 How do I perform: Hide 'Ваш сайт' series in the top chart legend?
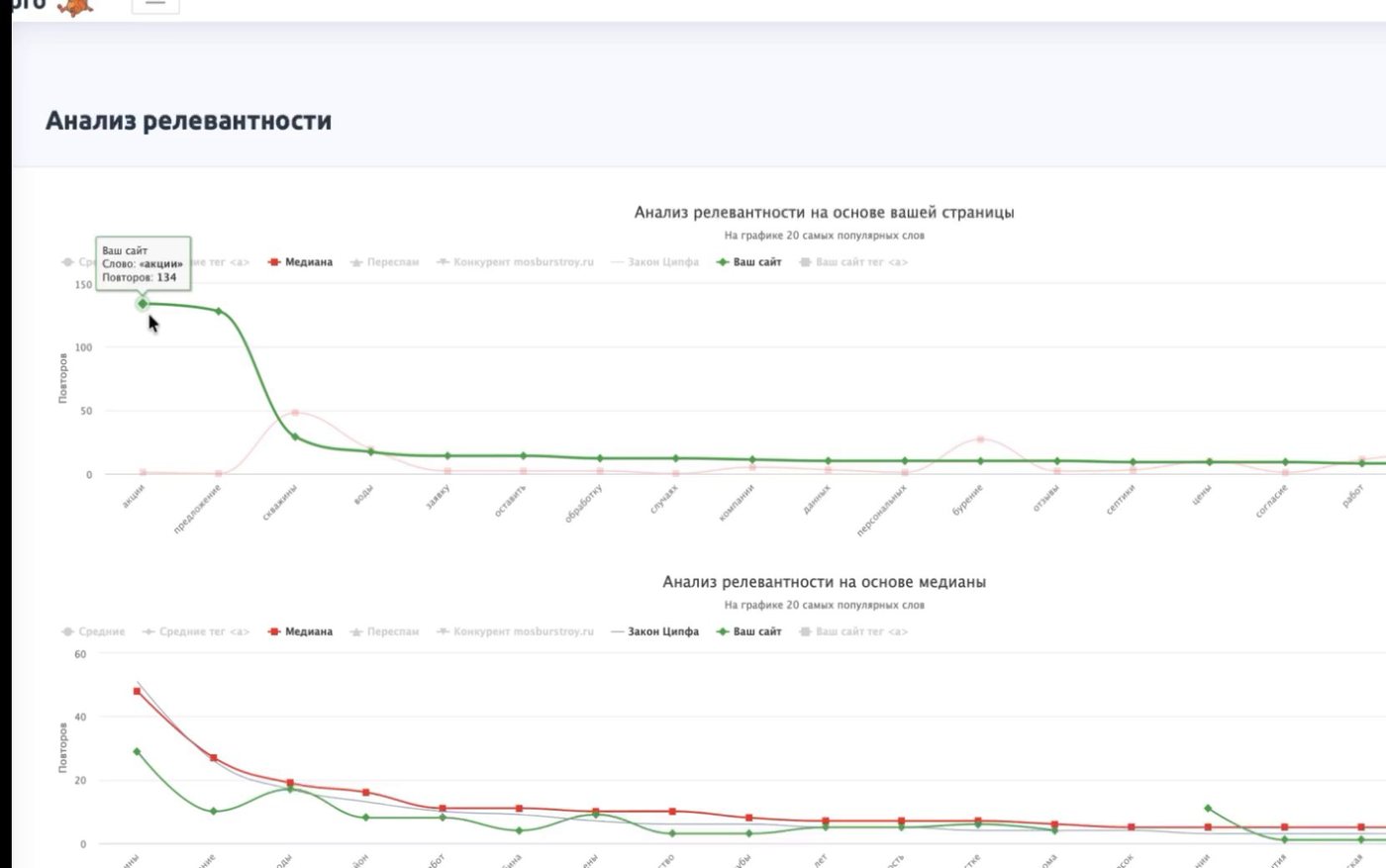tap(749, 262)
